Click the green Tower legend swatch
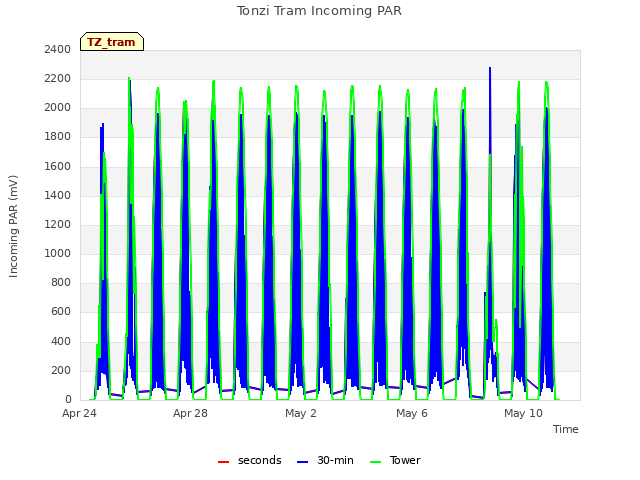This screenshot has width=640, height=480. pyautogui.click(x=375, y=462)
